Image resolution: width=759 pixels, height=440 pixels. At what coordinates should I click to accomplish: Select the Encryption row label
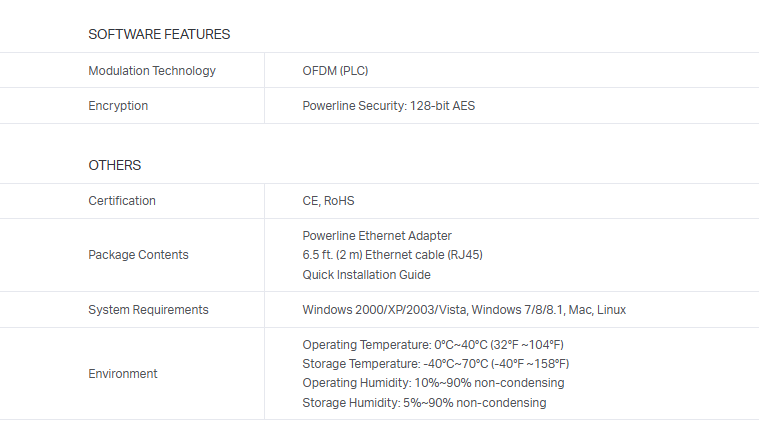coord(118,106)
